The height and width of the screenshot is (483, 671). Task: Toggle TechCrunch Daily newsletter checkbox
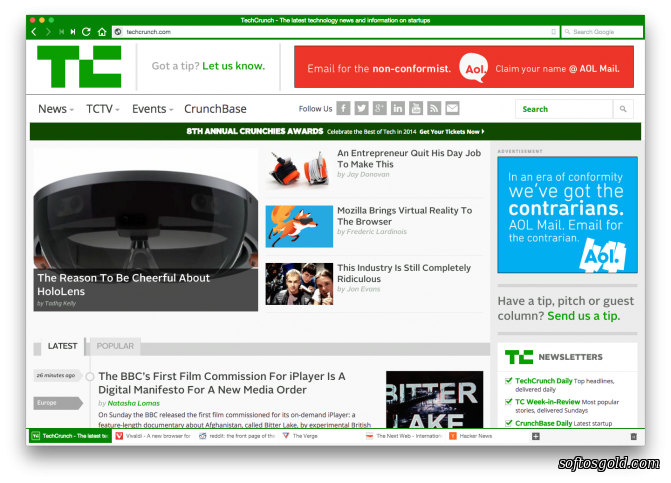[508, 380]
